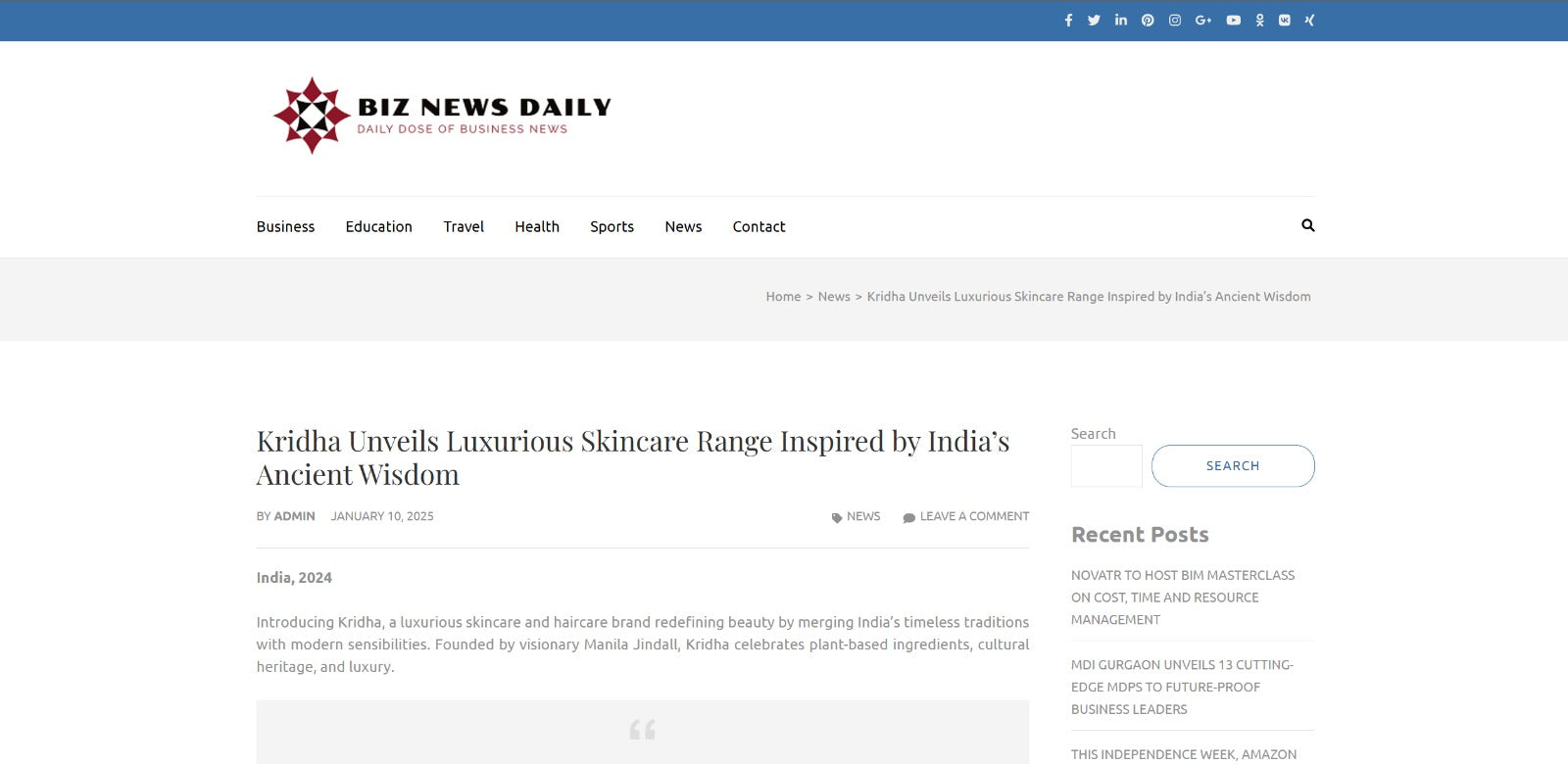Open the Education menu item
The image size is (1568, 764).
point(378,226)
